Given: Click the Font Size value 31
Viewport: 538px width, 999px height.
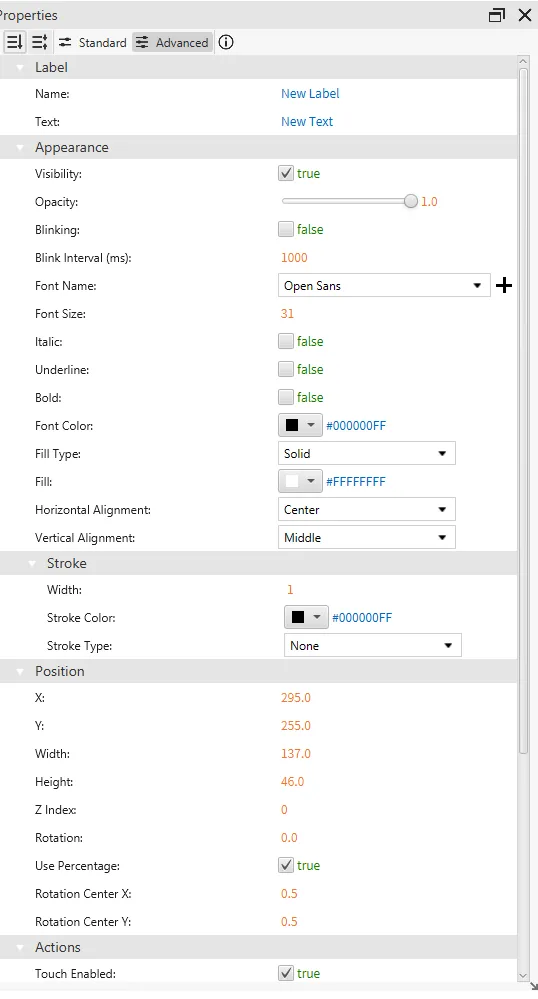Looking at the screenshot, I should pyautogui.click(x=287, y=313).
